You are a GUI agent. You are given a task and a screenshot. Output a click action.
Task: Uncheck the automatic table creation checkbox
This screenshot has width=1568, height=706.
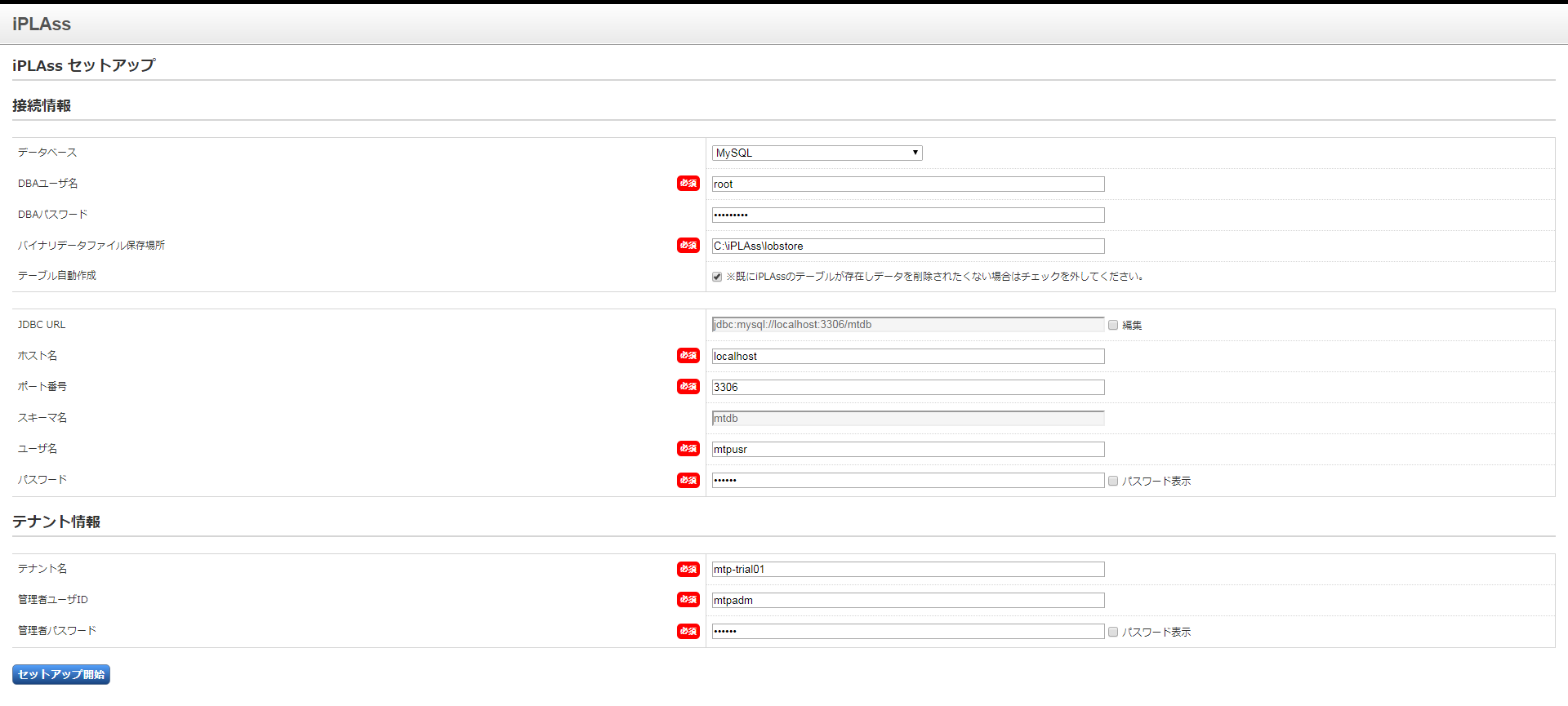coord(717,277)
